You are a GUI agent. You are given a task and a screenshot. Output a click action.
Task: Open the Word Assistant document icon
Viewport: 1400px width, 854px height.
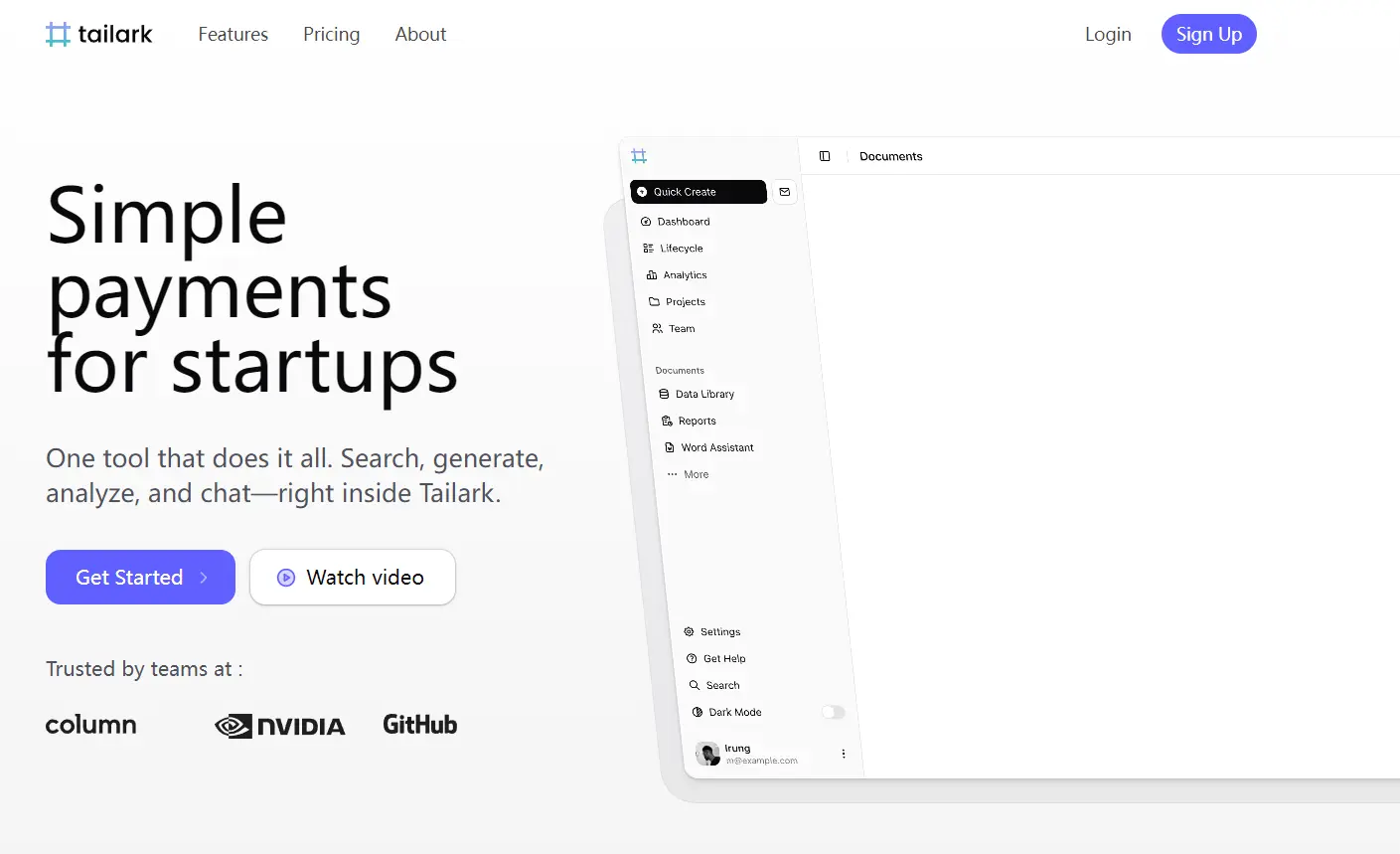click(669, 446)
